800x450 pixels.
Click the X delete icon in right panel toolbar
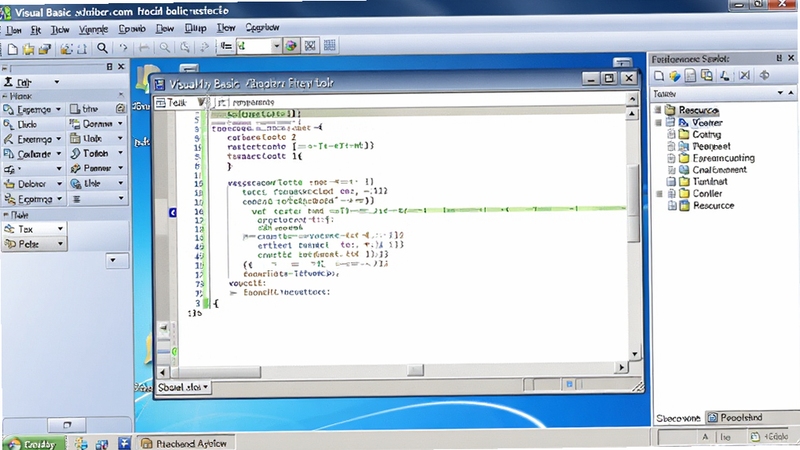[744, 76]
